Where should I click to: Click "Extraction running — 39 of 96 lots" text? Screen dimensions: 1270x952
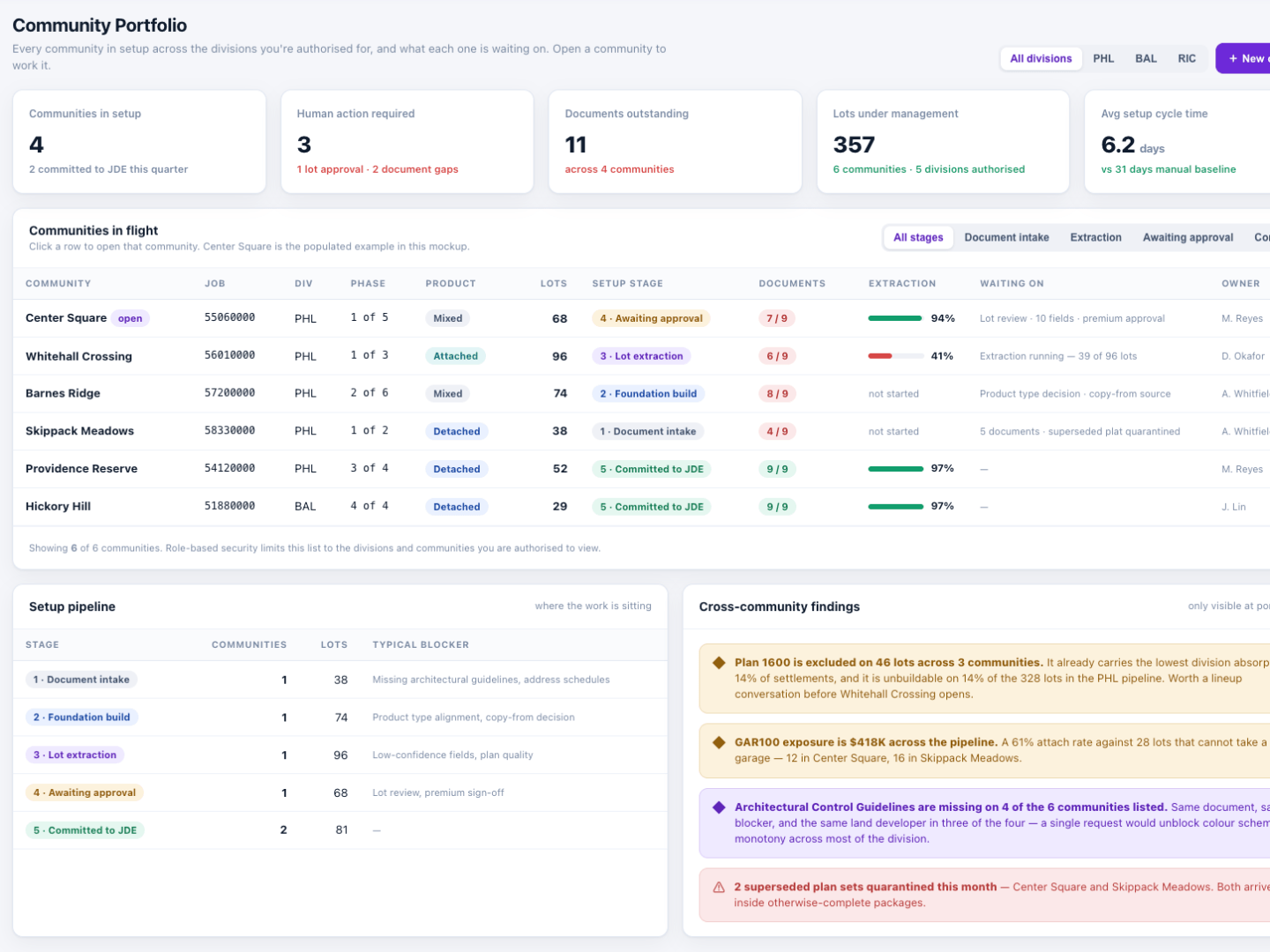[x=1058, y=356]
